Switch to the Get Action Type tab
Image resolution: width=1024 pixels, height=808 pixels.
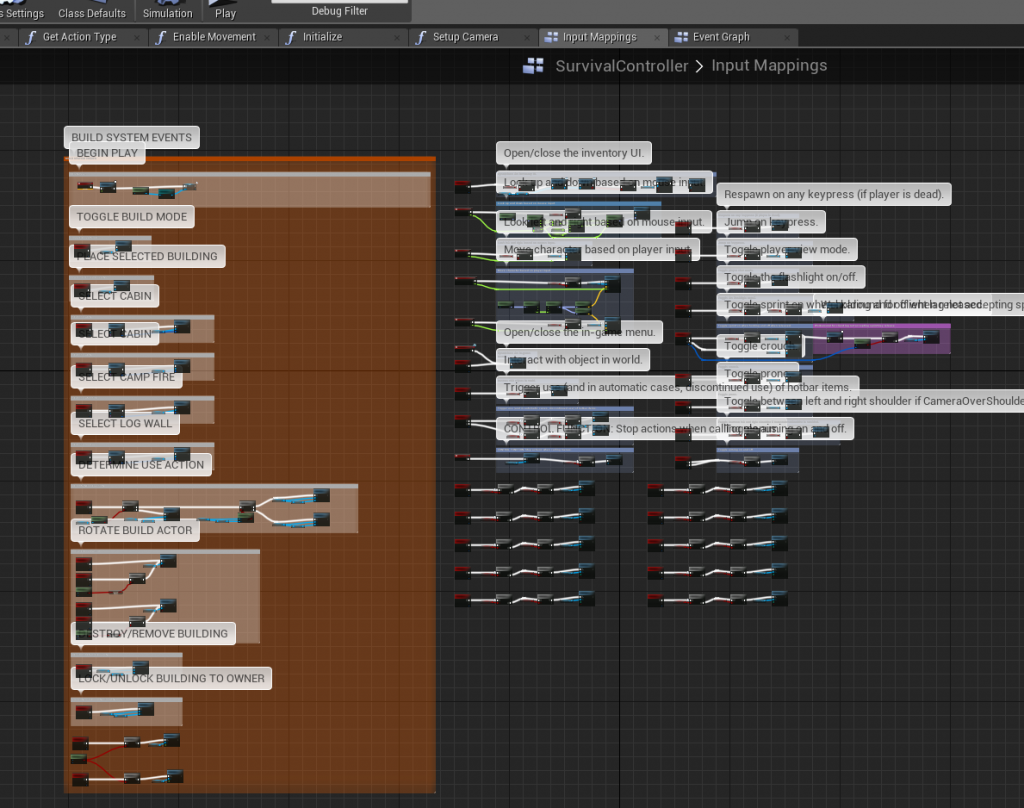[x=79, y=37]
